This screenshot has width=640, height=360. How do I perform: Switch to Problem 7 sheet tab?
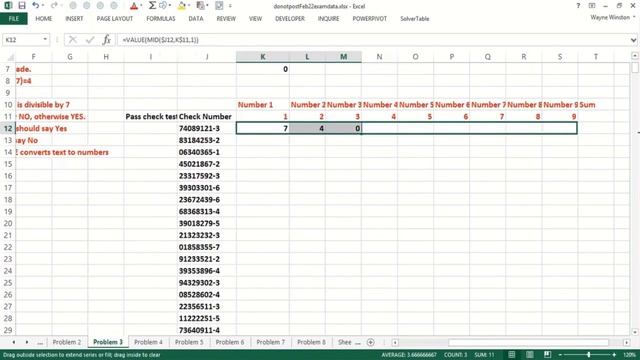click(271, 342)
